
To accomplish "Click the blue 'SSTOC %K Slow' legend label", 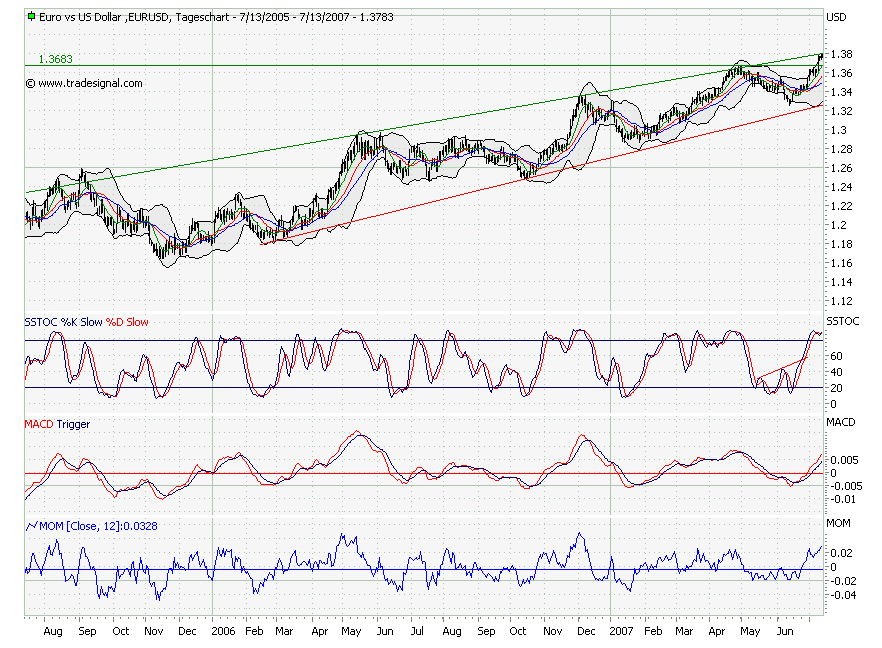I will [63, 322].
